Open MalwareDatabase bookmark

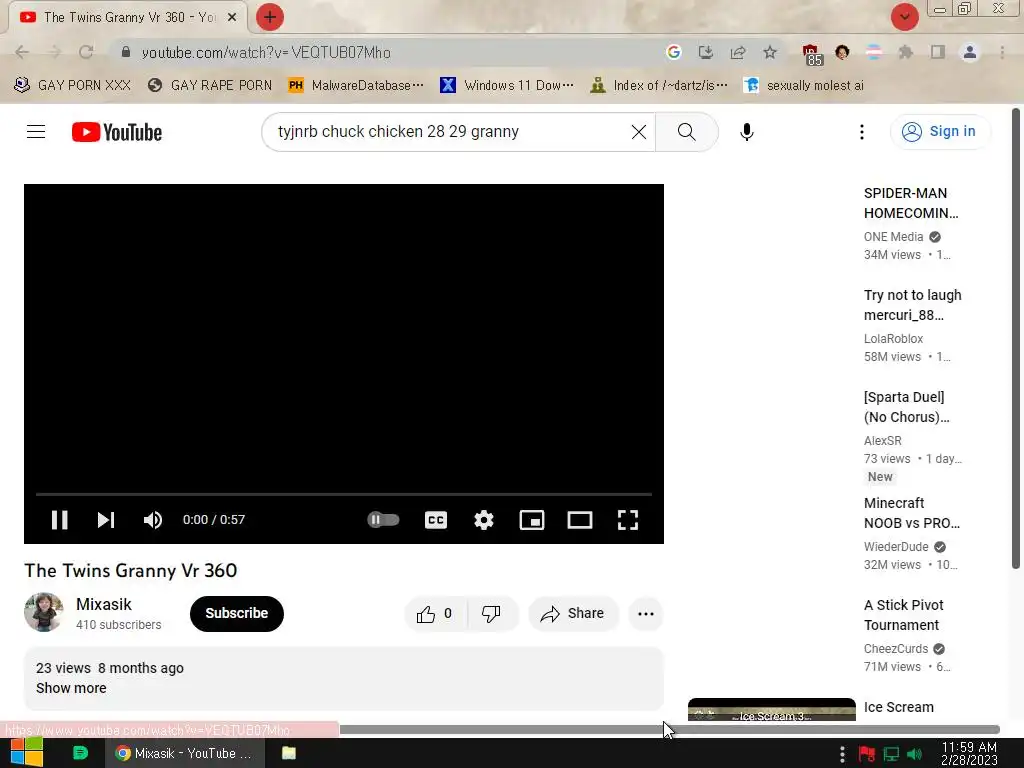tap(356, 85)
